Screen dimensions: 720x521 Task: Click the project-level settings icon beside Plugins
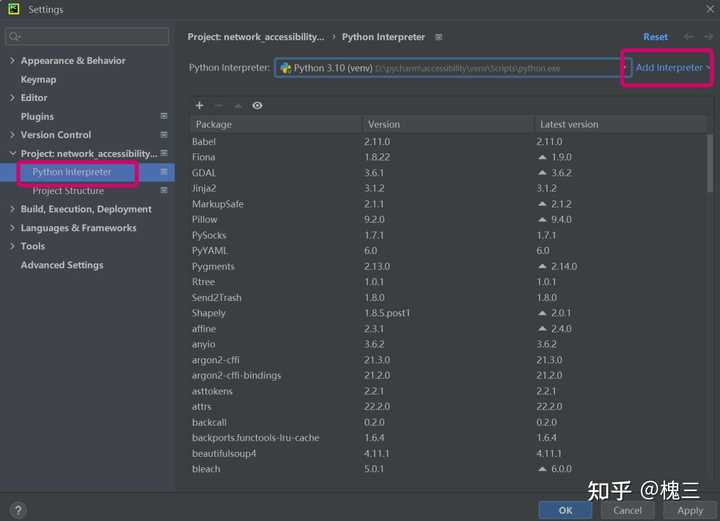(x=164, y=116)
